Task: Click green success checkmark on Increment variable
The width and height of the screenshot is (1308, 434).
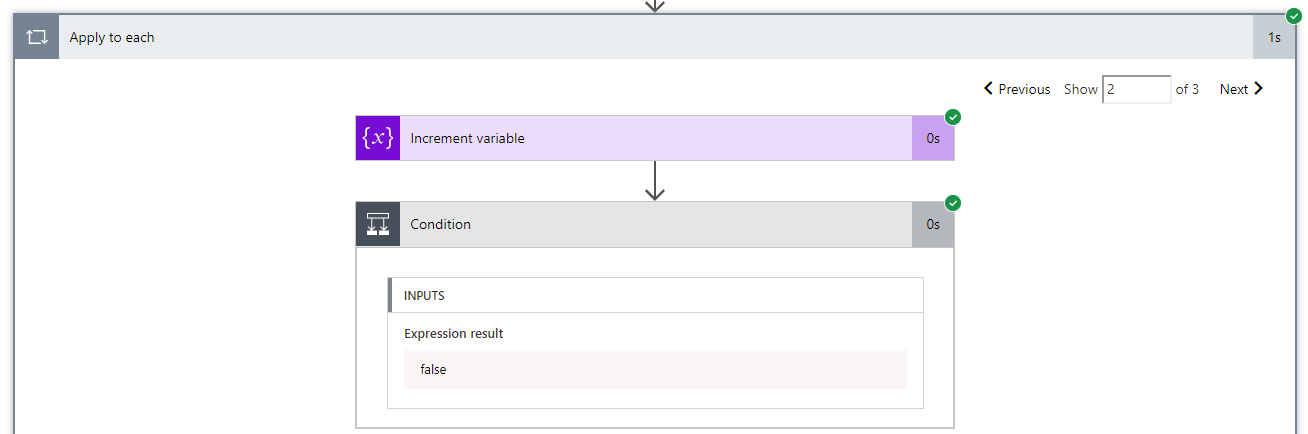Action: click(x=953, y=117)
